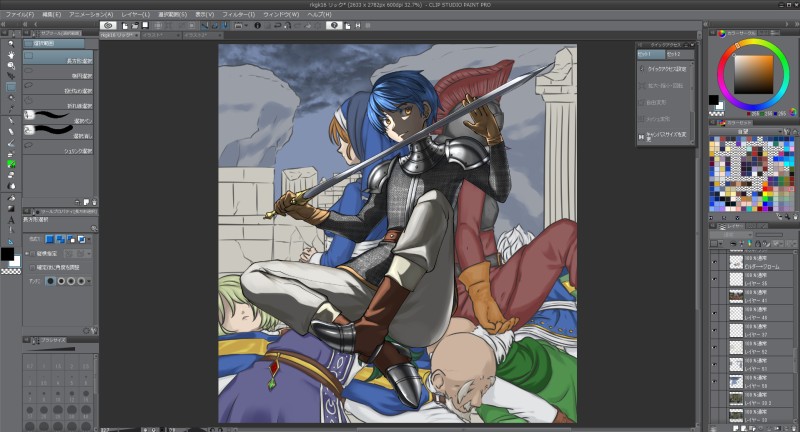800x432 pixels.
Task: Select レイヤー 51 thumbnail in layer panel
Action: pos(736,364)
